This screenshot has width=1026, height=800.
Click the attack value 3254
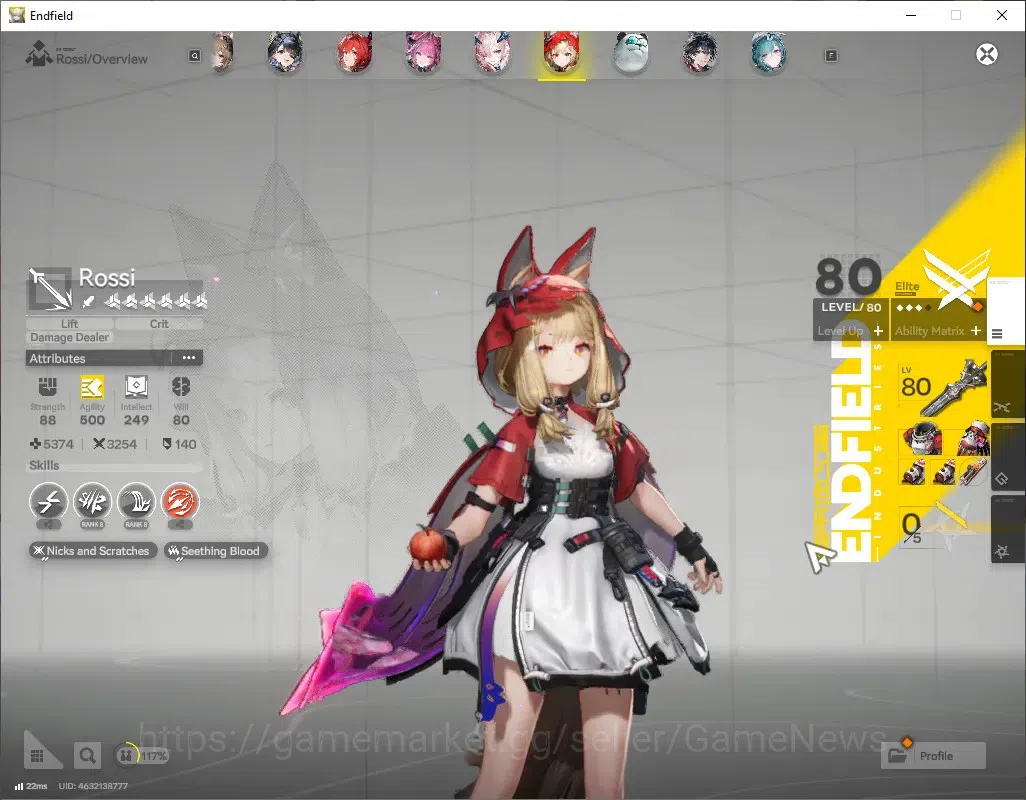pos(115,444)
